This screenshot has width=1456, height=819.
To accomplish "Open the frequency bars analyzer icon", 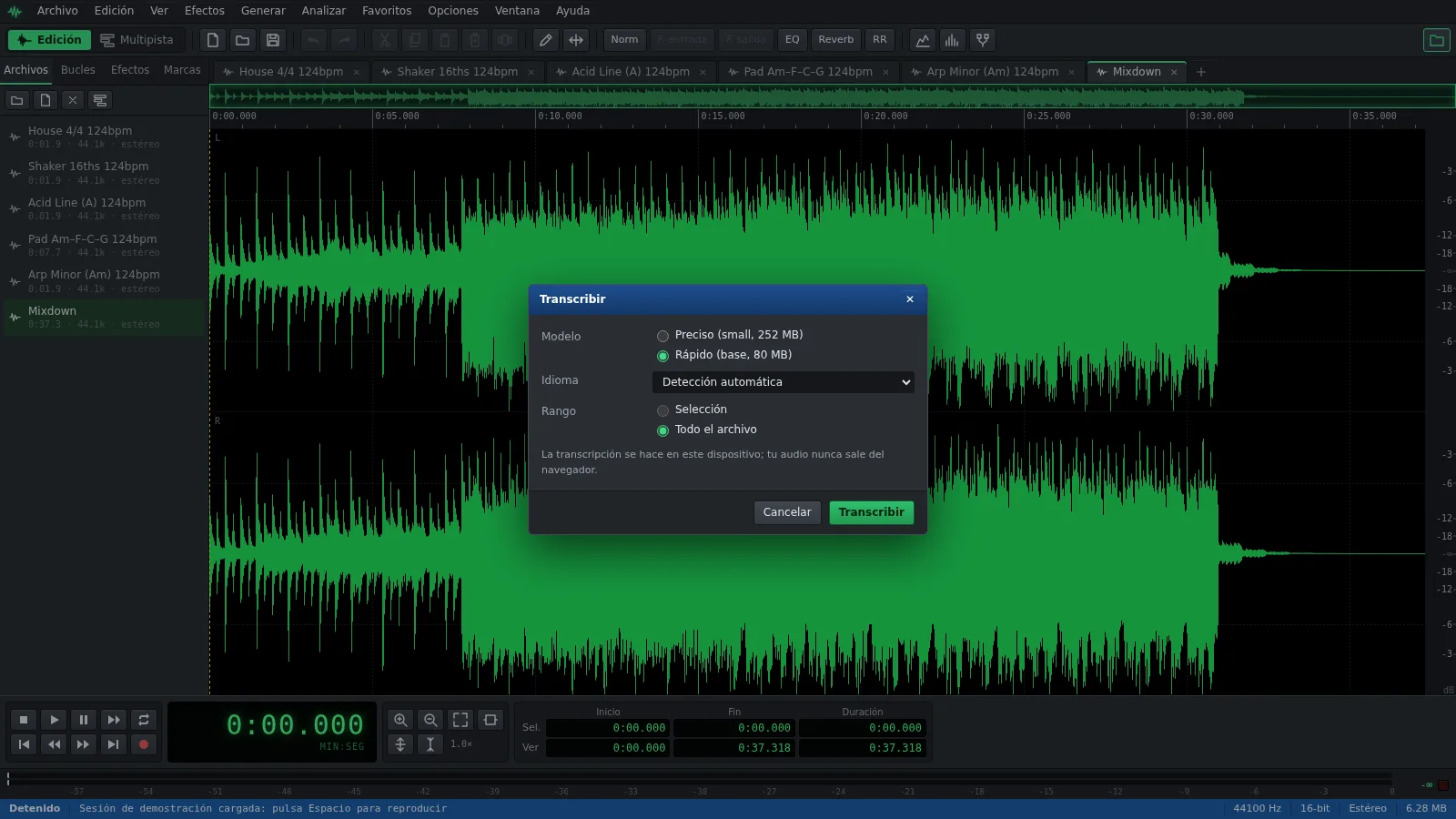I will coord(952,40).
